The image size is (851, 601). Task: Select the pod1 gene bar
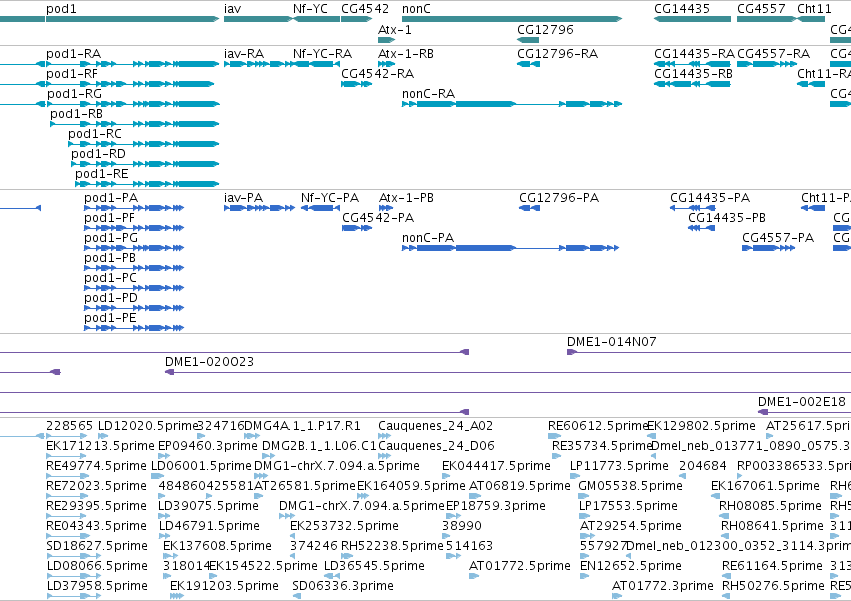click(x=132, y=19)
